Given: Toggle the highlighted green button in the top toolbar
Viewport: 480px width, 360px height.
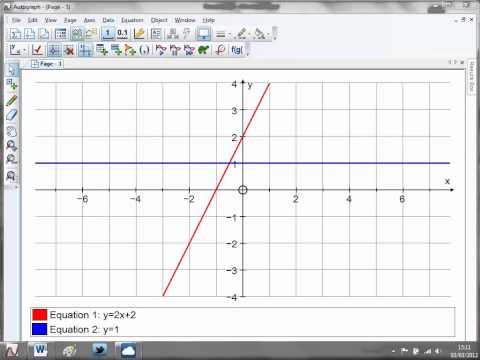Looking at the screenshot, I should coord(76,34).
